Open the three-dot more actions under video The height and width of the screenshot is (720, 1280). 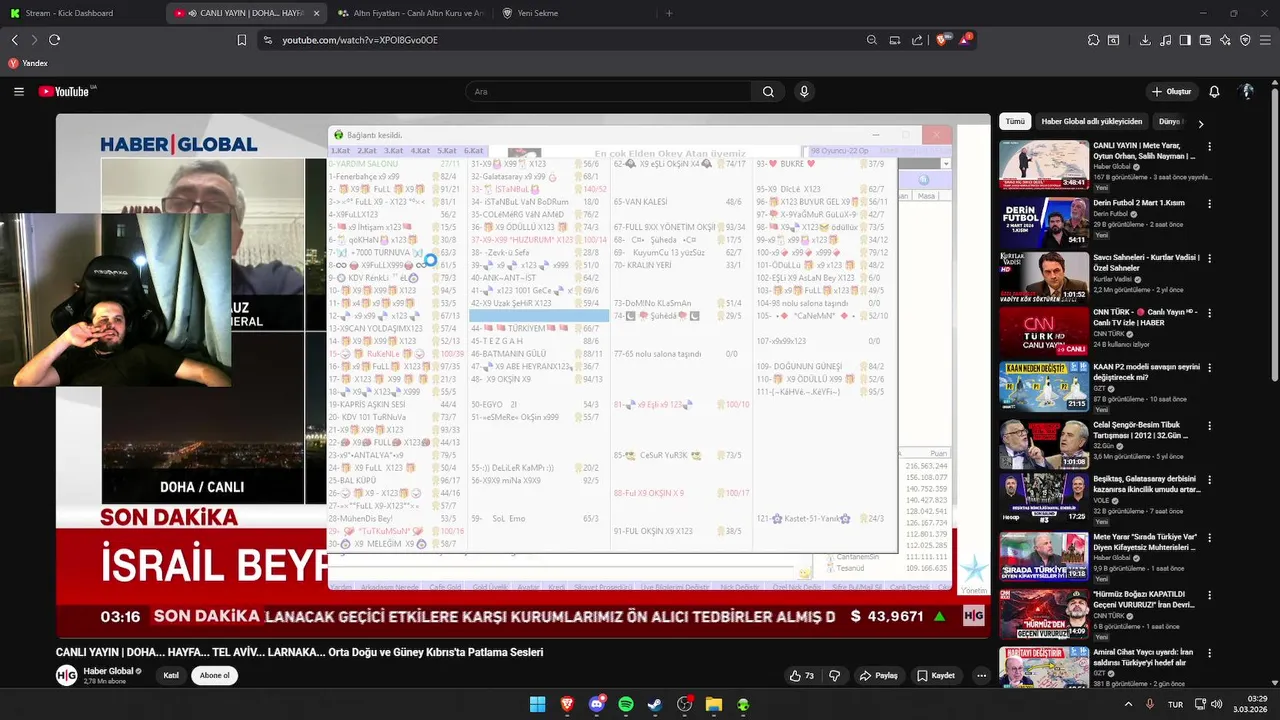tap(981, 675)
